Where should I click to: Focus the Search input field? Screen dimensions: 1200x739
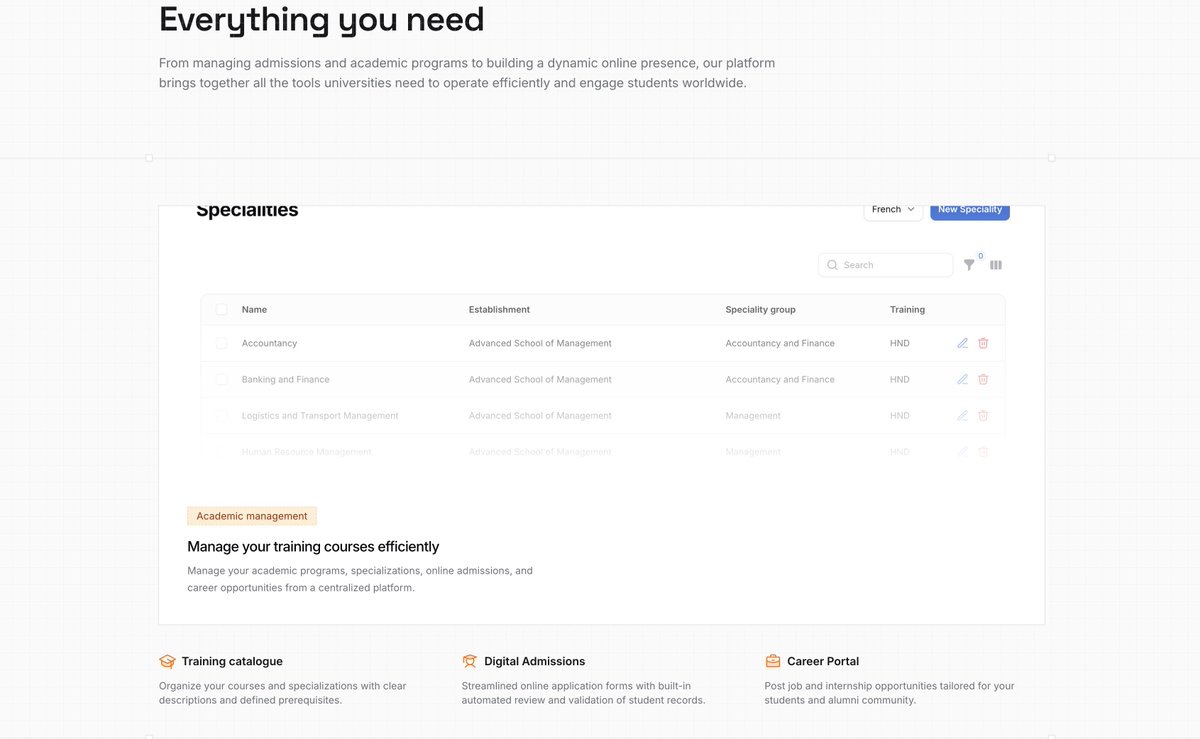click(886, 265)
